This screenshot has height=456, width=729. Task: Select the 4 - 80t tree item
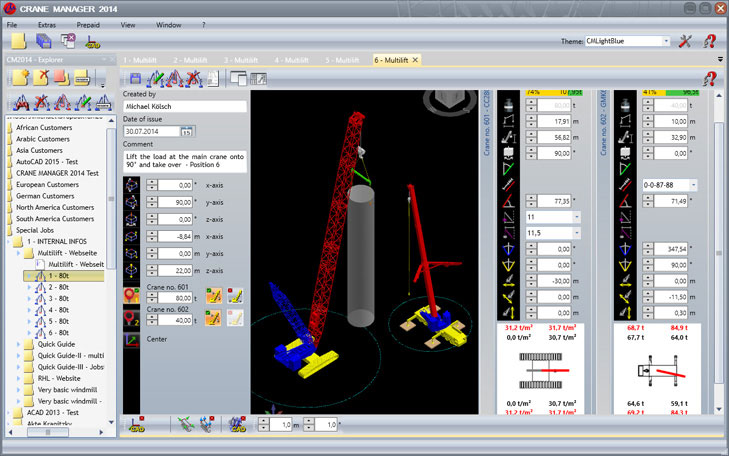pyautogui.click(x=59, y=310)
